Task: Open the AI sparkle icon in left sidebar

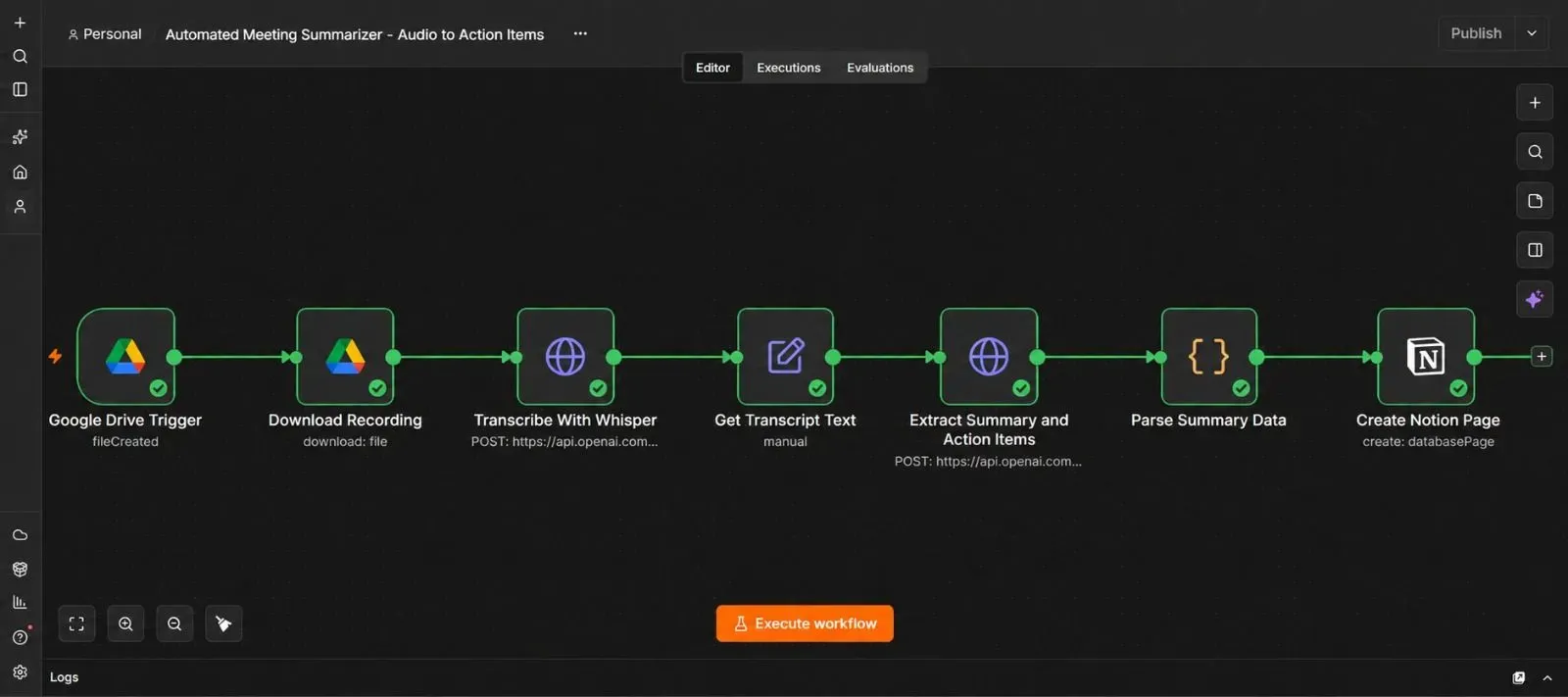Action: (20, 137)
